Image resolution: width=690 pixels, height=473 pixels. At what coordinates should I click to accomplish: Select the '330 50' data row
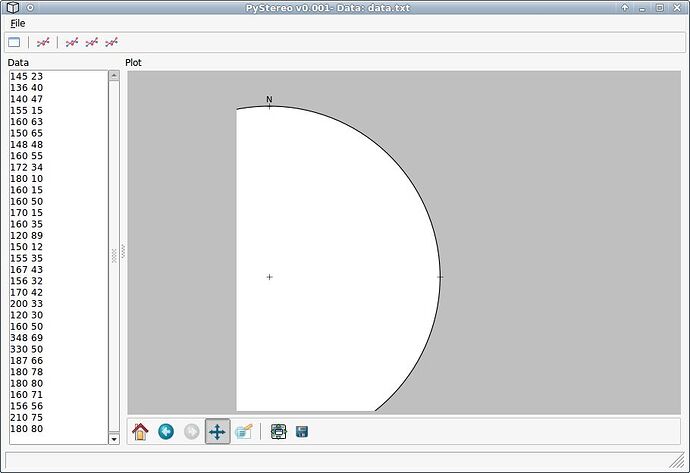(59, 349)
